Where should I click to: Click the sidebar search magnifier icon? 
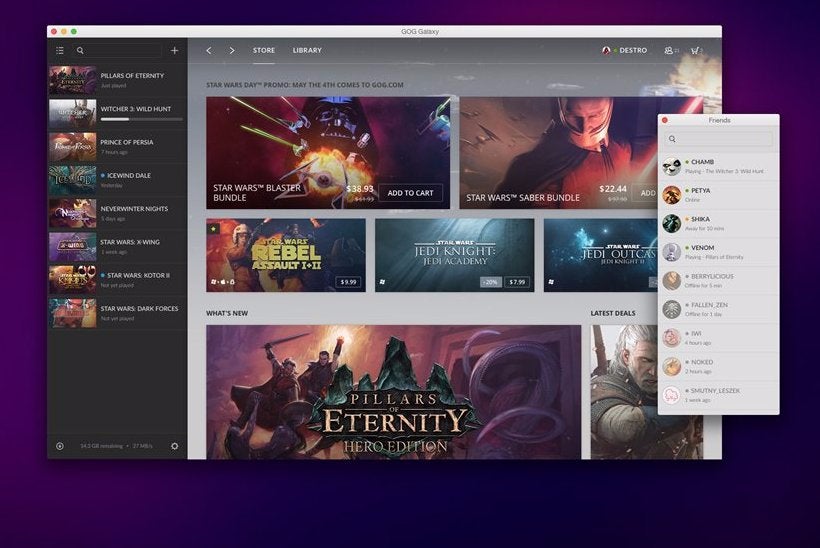pyautogui.click(x=80, y=50)
